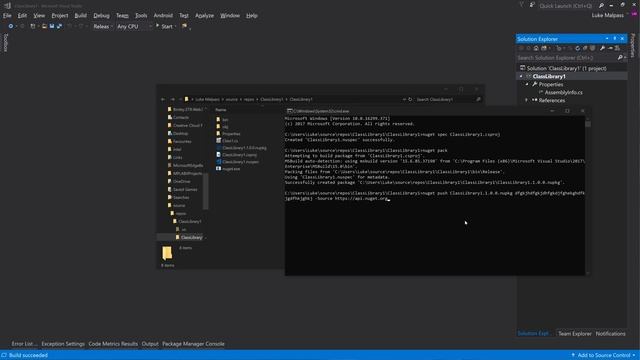This screenshot has width=640, height=360.
Task: Select the Properties folder in the file list
Action: (228, 134)
